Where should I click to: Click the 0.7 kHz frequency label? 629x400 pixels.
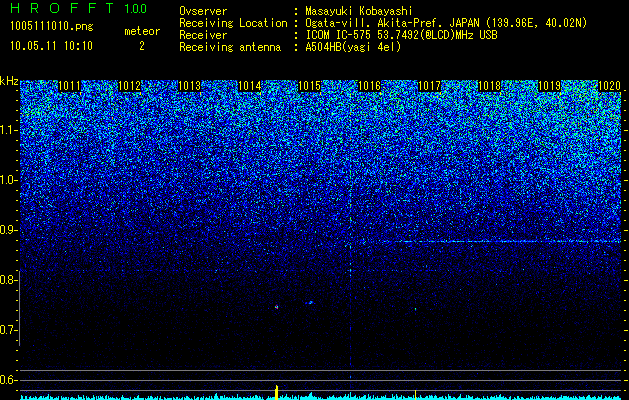point(8,330)
